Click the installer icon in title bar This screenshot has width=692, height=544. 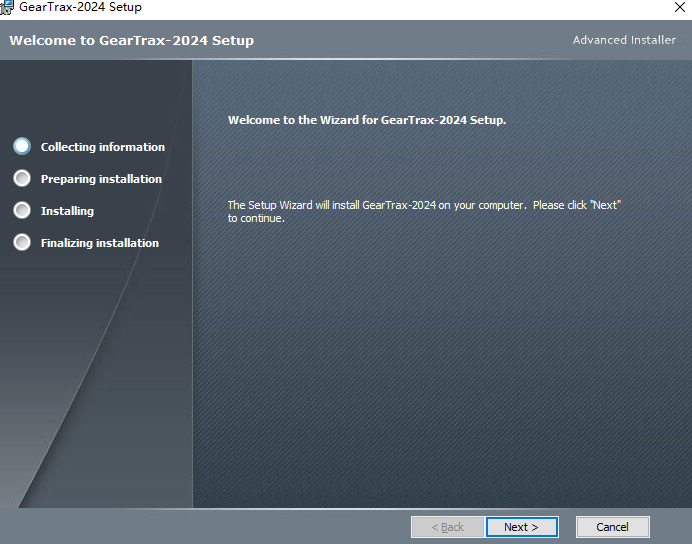coord(7,8)
